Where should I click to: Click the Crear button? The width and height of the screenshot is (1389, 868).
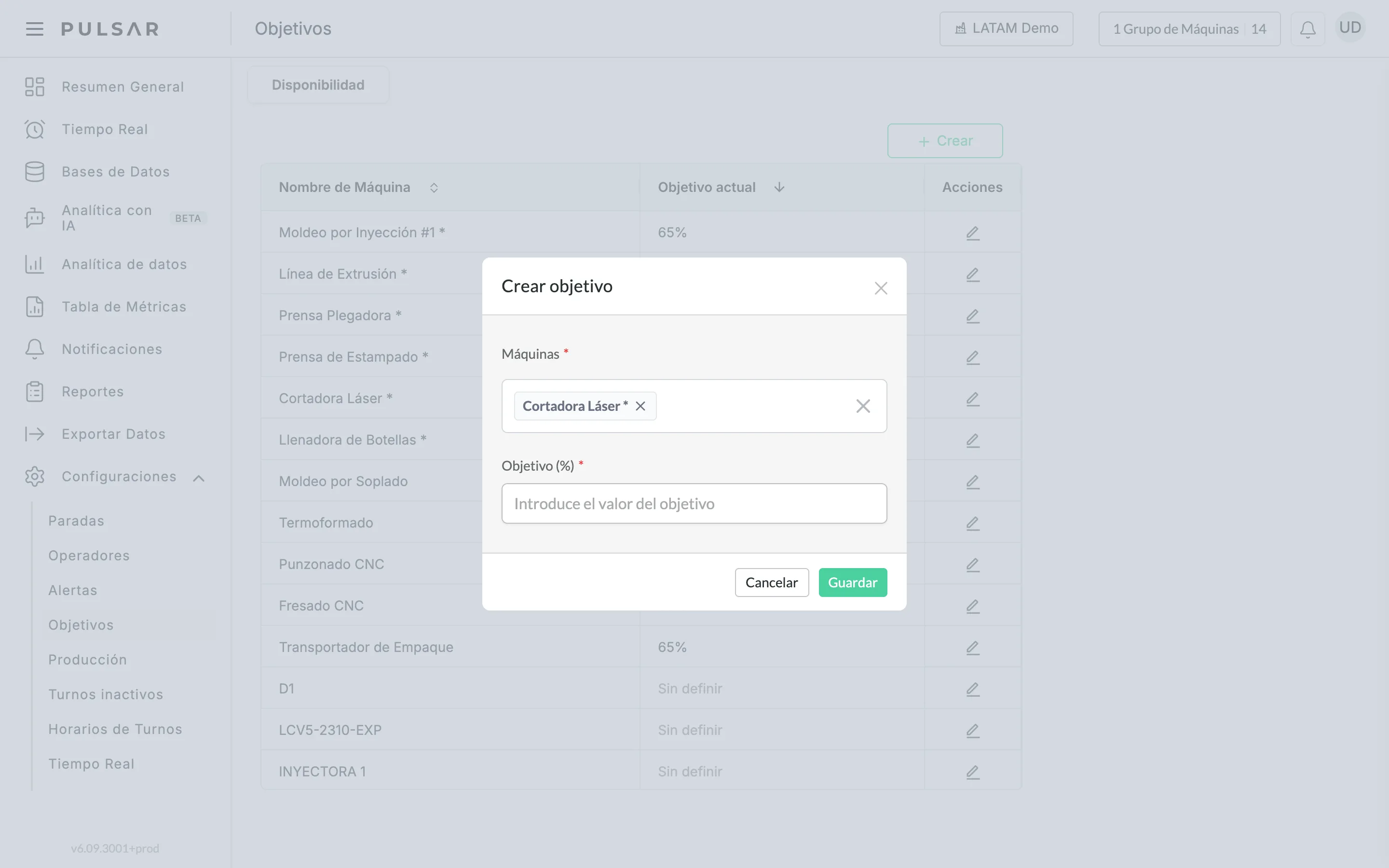pyautogui.click(x=945, y=141)
